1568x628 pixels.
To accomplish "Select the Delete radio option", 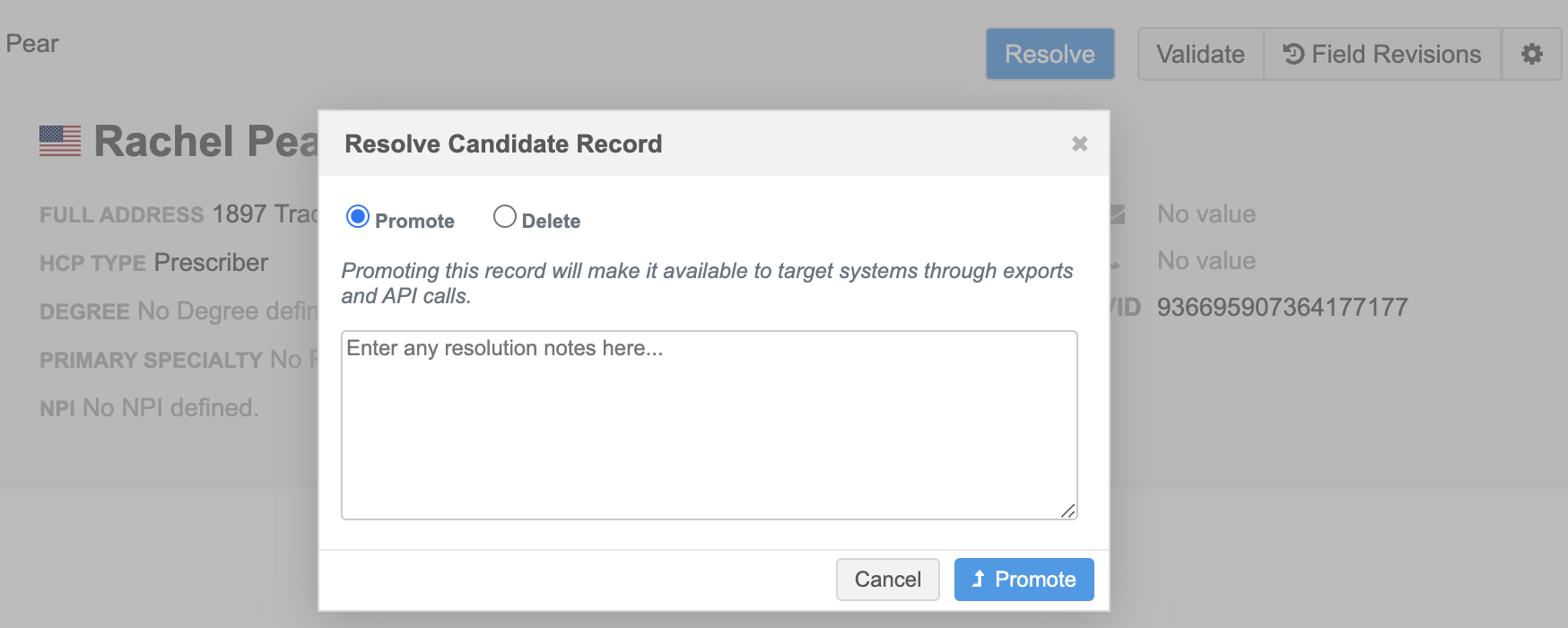I will (505, 217).
